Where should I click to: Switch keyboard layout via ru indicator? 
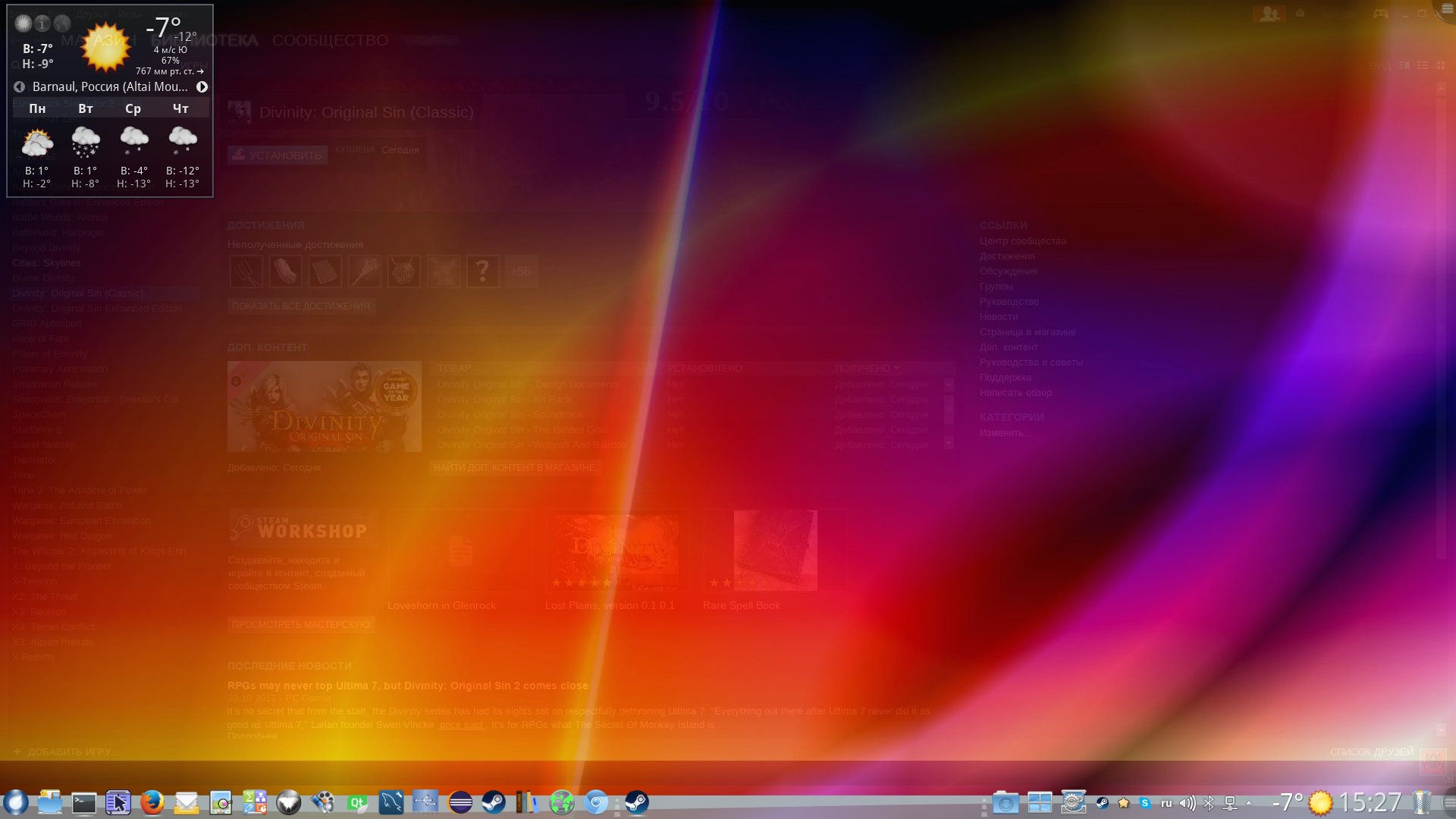click(1166, 802)
